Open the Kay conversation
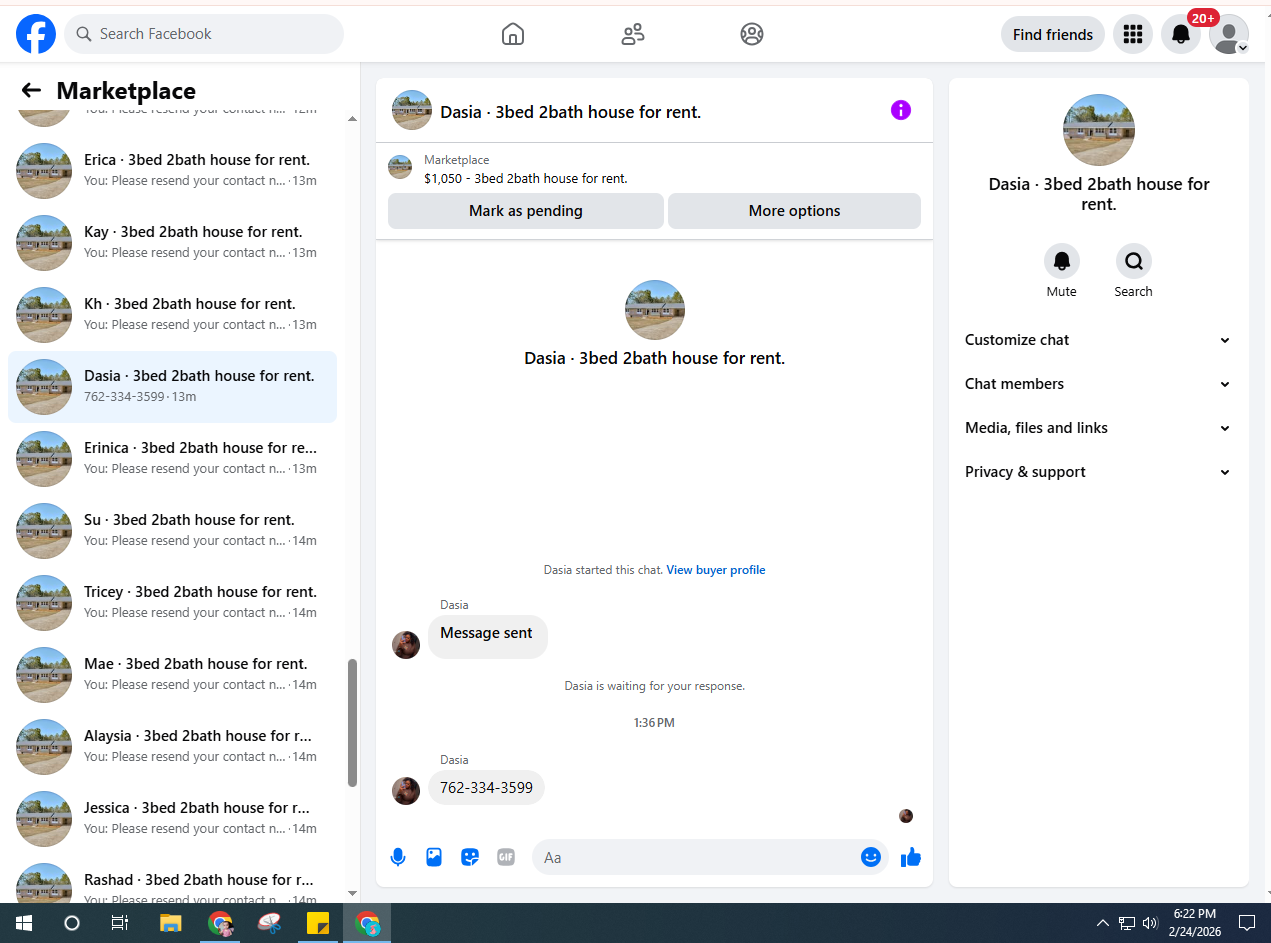Image resolution: width=1271 pixels, height=943 pixels. [x=172, y=243]
